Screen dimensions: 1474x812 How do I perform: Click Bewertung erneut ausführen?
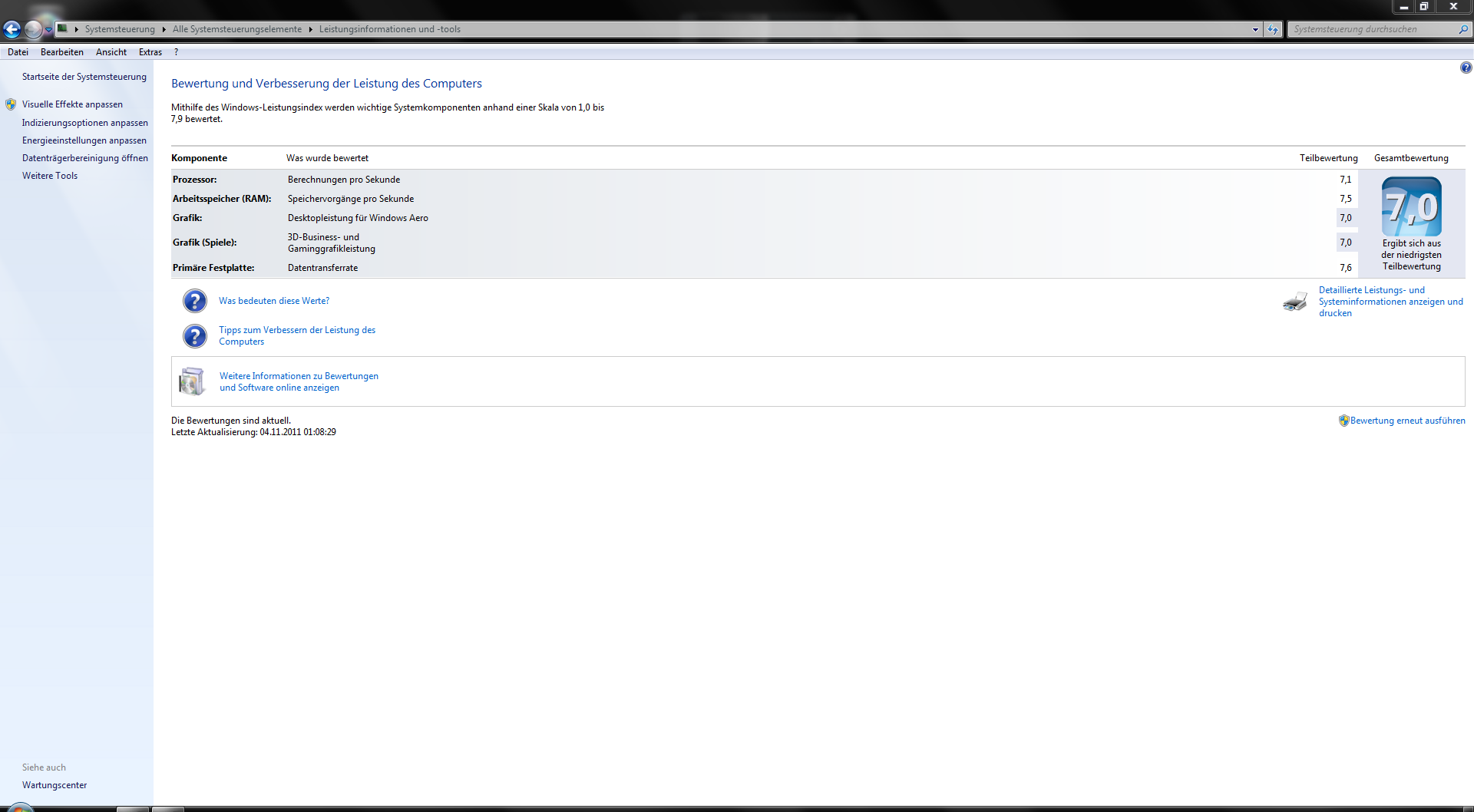coord(1408,421)
